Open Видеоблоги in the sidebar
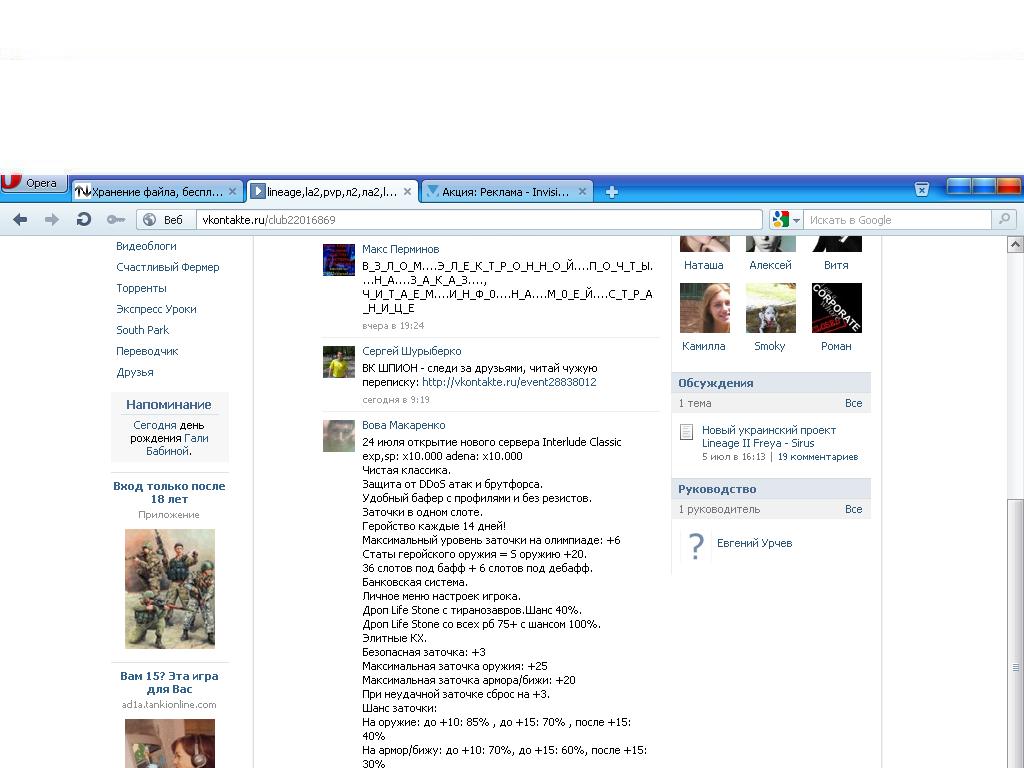This screenshot has height=768, width=1024. (146, 246)
